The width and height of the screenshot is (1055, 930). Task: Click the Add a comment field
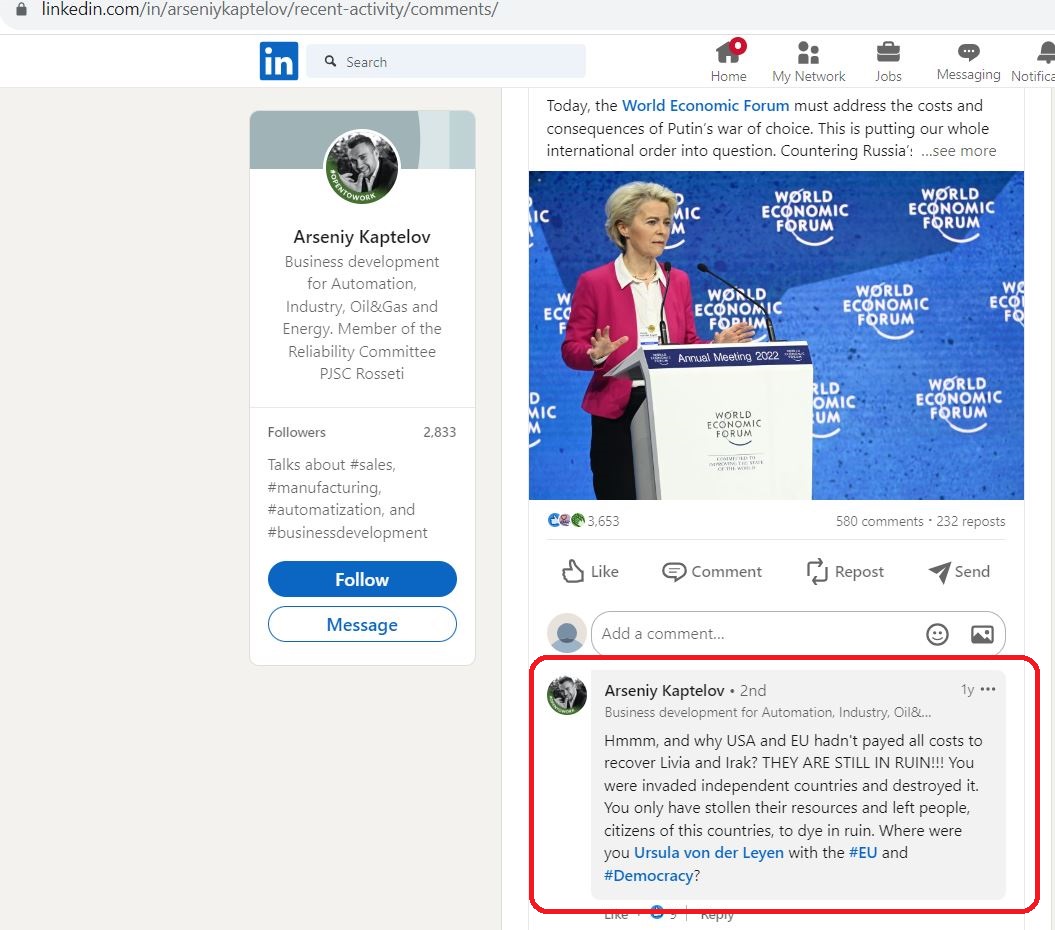point(798,634)
